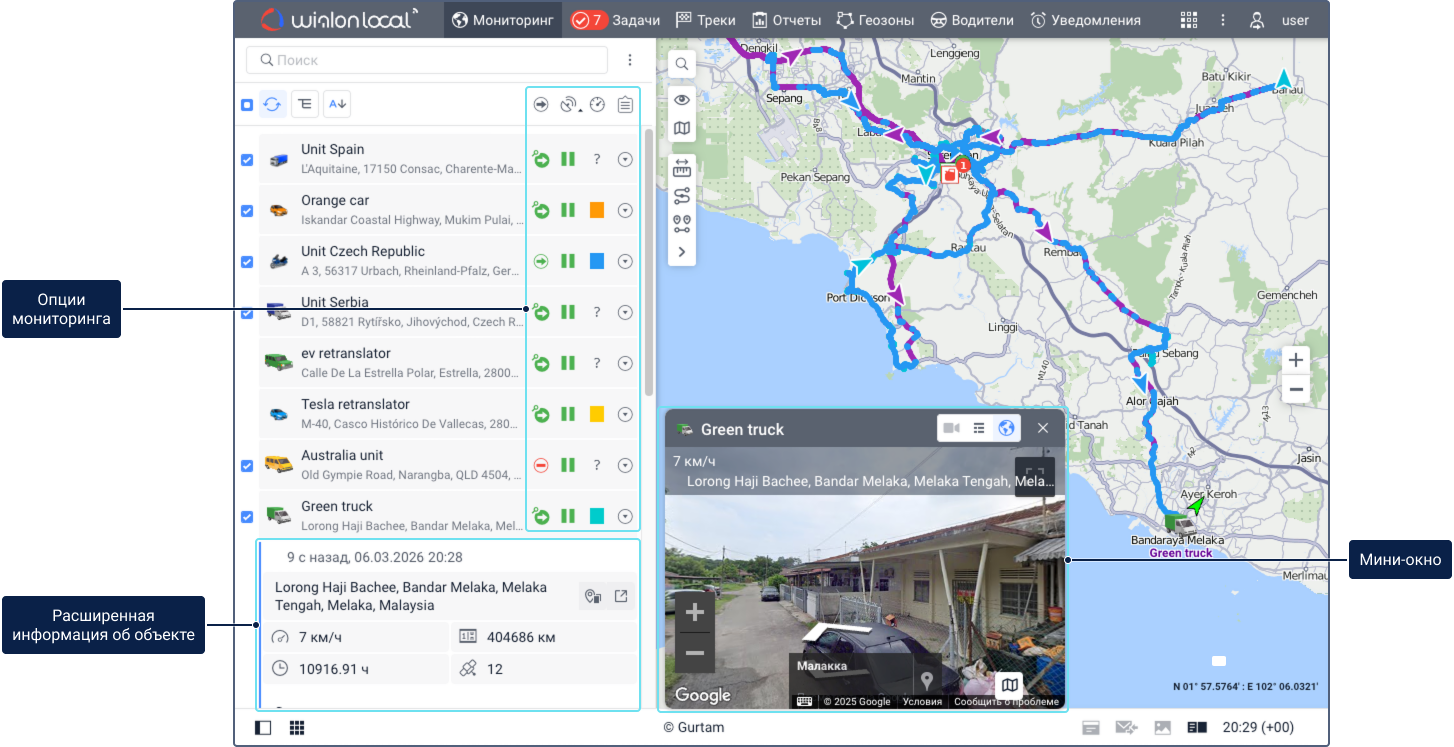Image resolution: width=1454 pixels, height=747 pixels.
Task: Click the orange color square for Orange car
Action: pyautogui.click(x=597, y=210)
